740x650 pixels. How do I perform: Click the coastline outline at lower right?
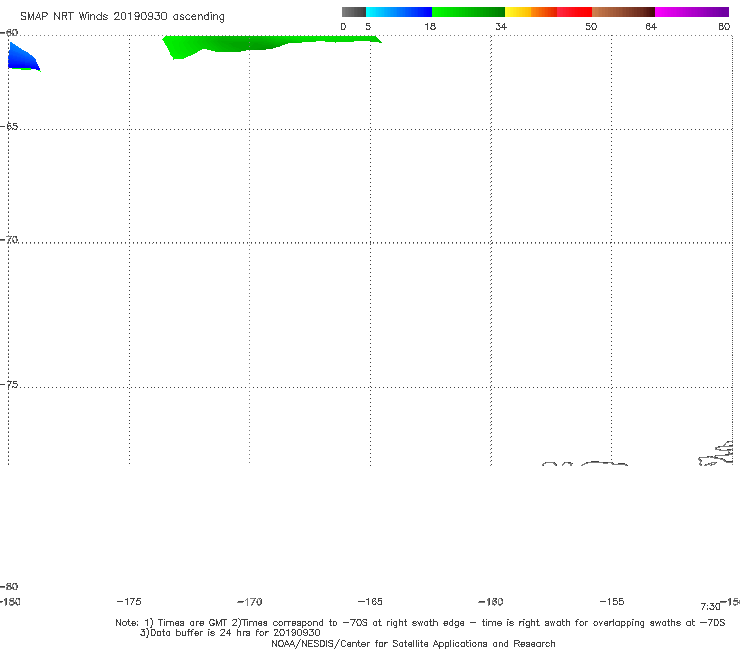tap(715, 454)
